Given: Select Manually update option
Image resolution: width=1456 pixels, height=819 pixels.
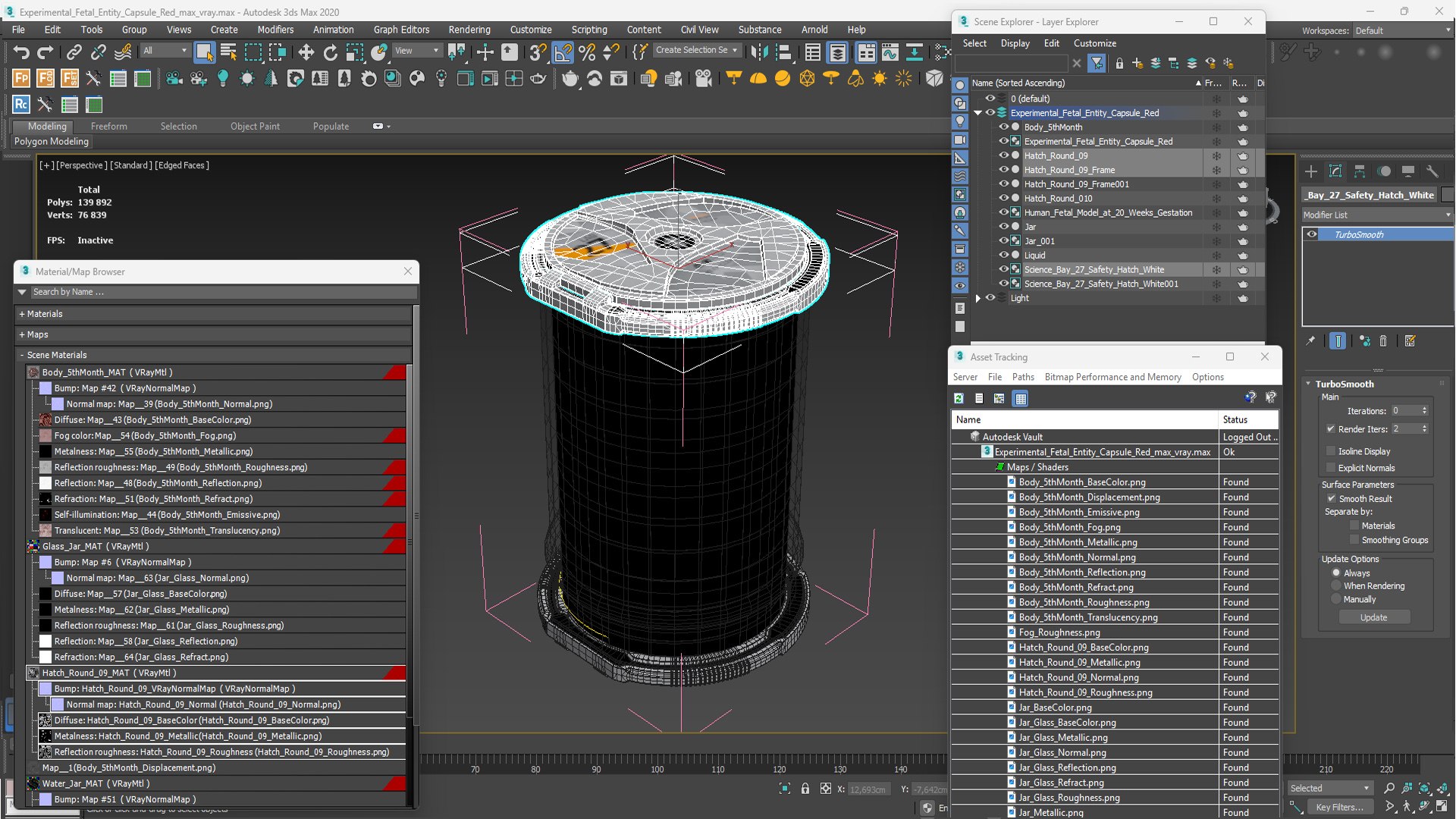Looking at the screenshot, I should (1337, 599).
